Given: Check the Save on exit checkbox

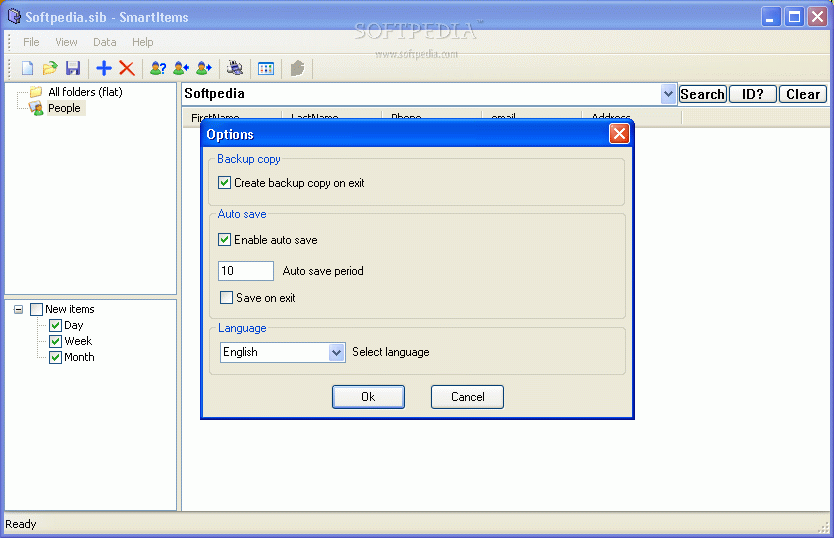Looking at the screenshot, I should (x=227, y=297).
